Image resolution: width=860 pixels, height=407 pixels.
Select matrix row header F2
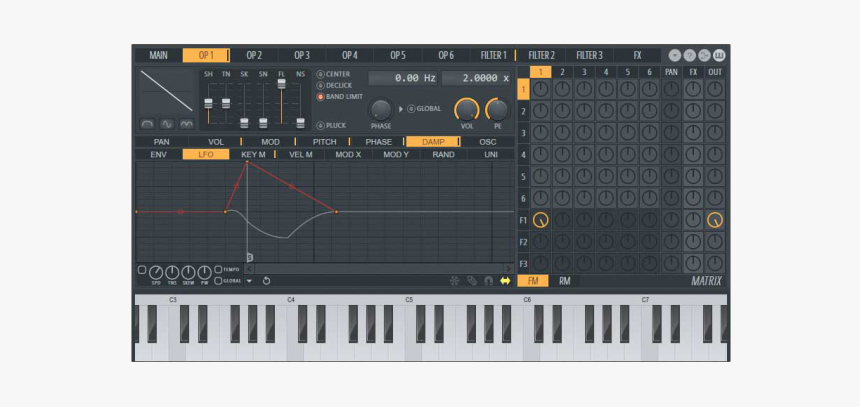pyautogui.click(x=523, y=242)
